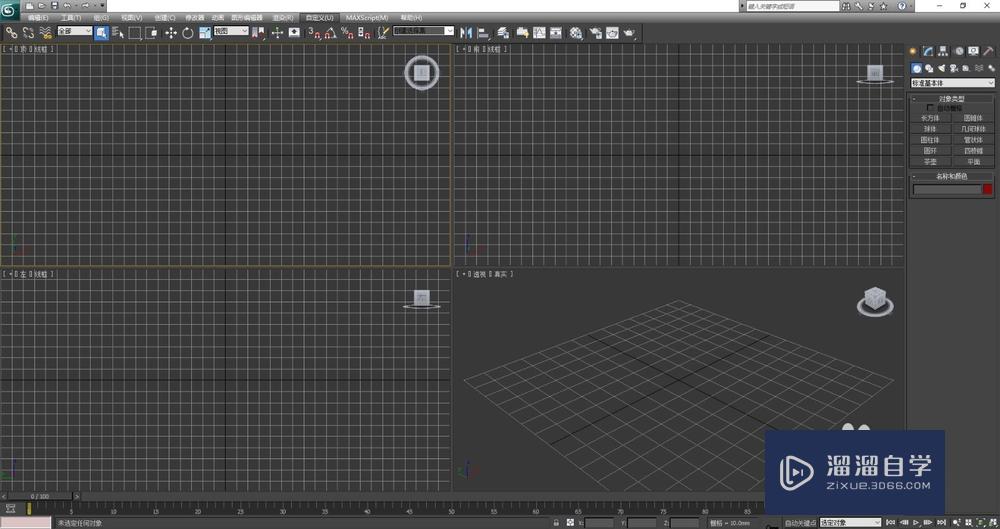
Task: Click the 球体 (Sphere) button
Action: click(930, 129)
